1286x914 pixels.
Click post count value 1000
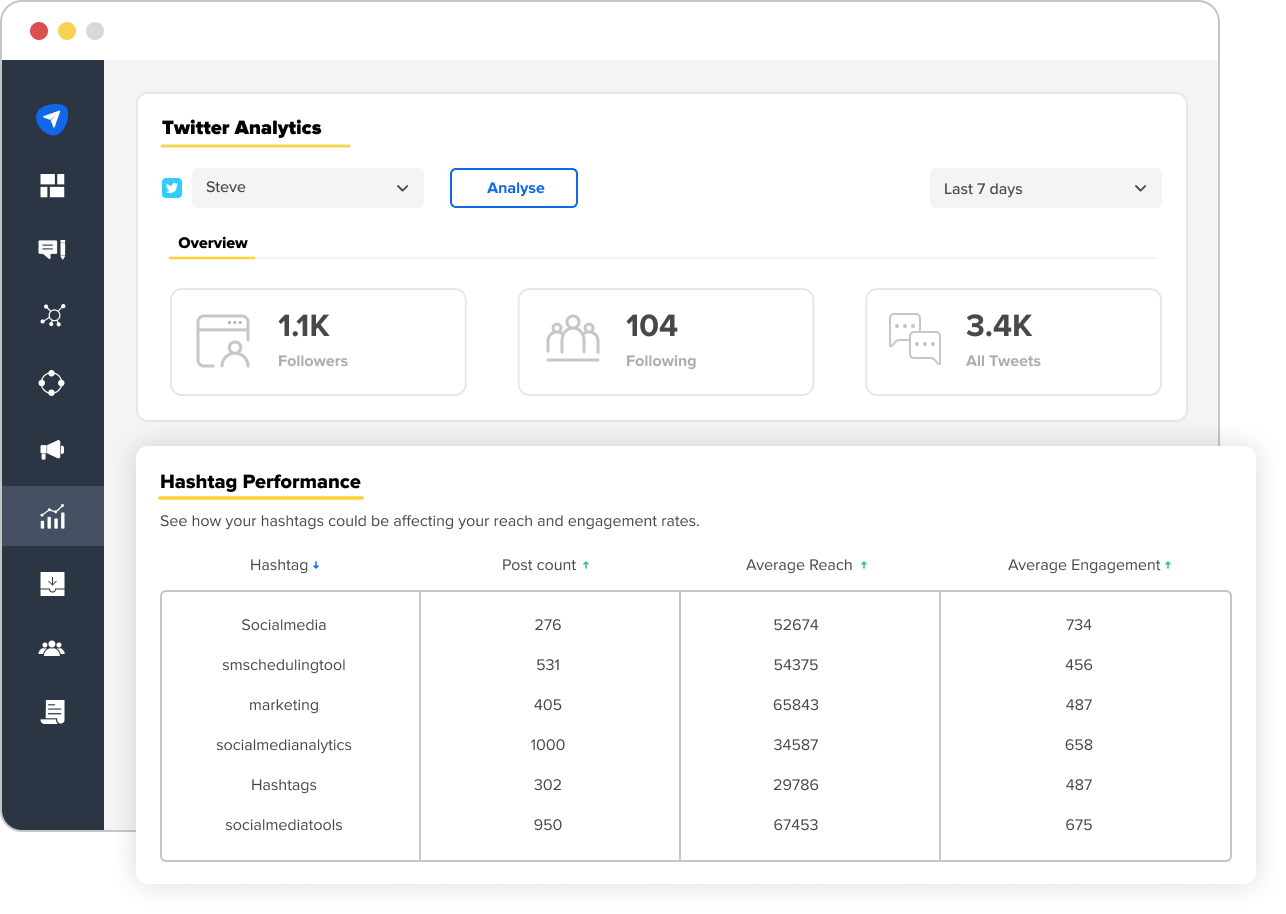548,745
